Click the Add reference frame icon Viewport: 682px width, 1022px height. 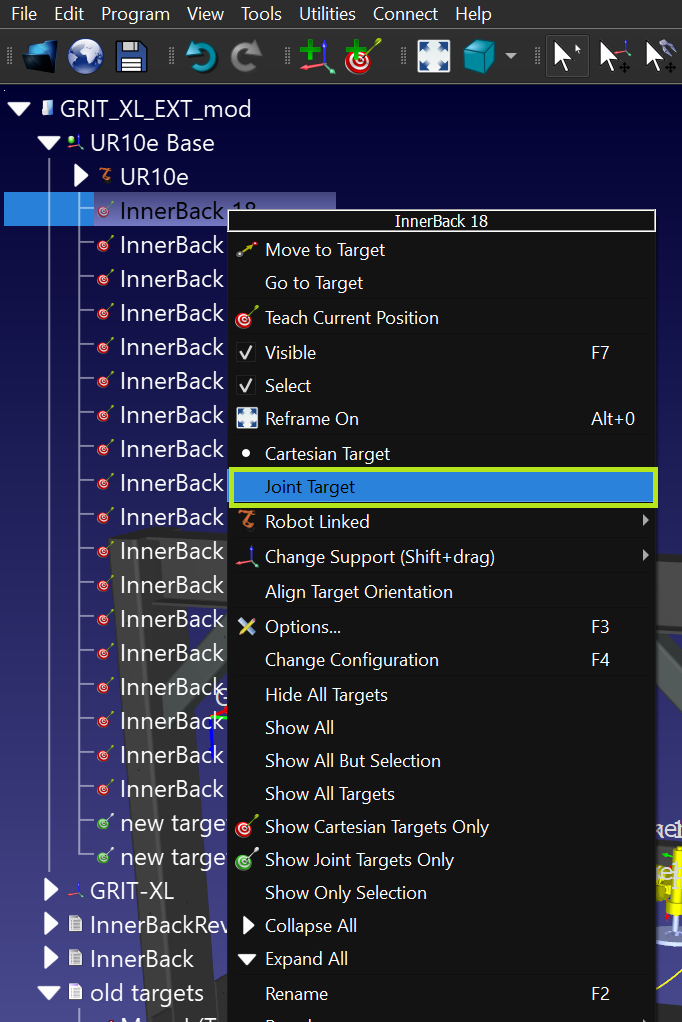coord(315,56)
